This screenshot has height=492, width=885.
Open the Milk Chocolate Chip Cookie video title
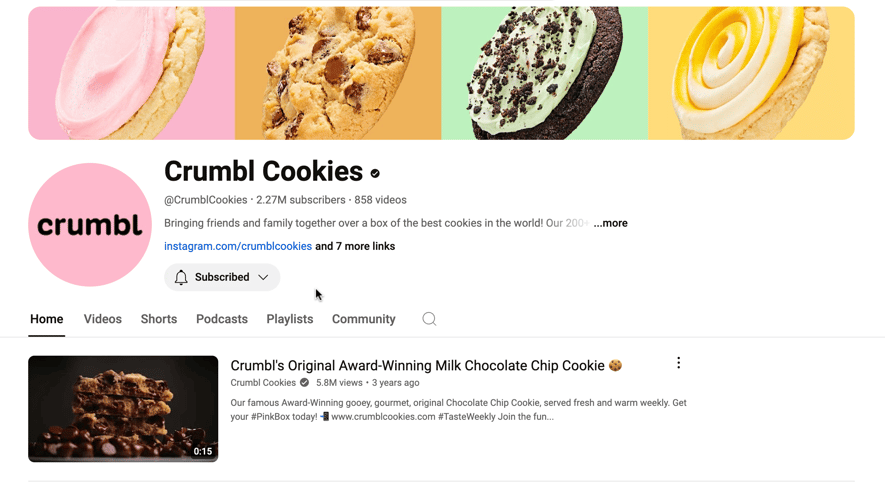click(417, 366)
